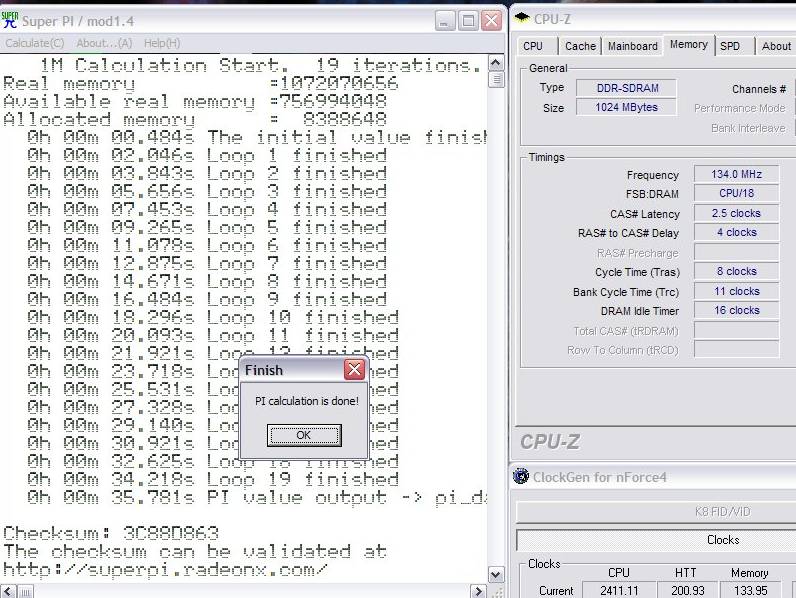Open the About tab in CPU-Z
796x598 pixels.
tap(776, 46)
